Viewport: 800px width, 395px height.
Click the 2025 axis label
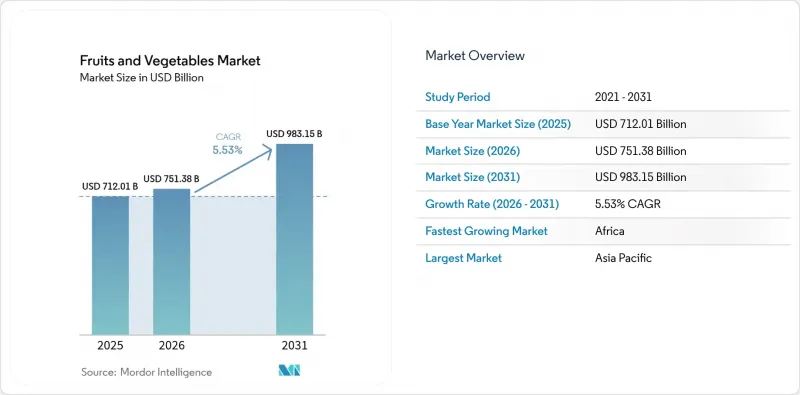(x=110, y=346)
